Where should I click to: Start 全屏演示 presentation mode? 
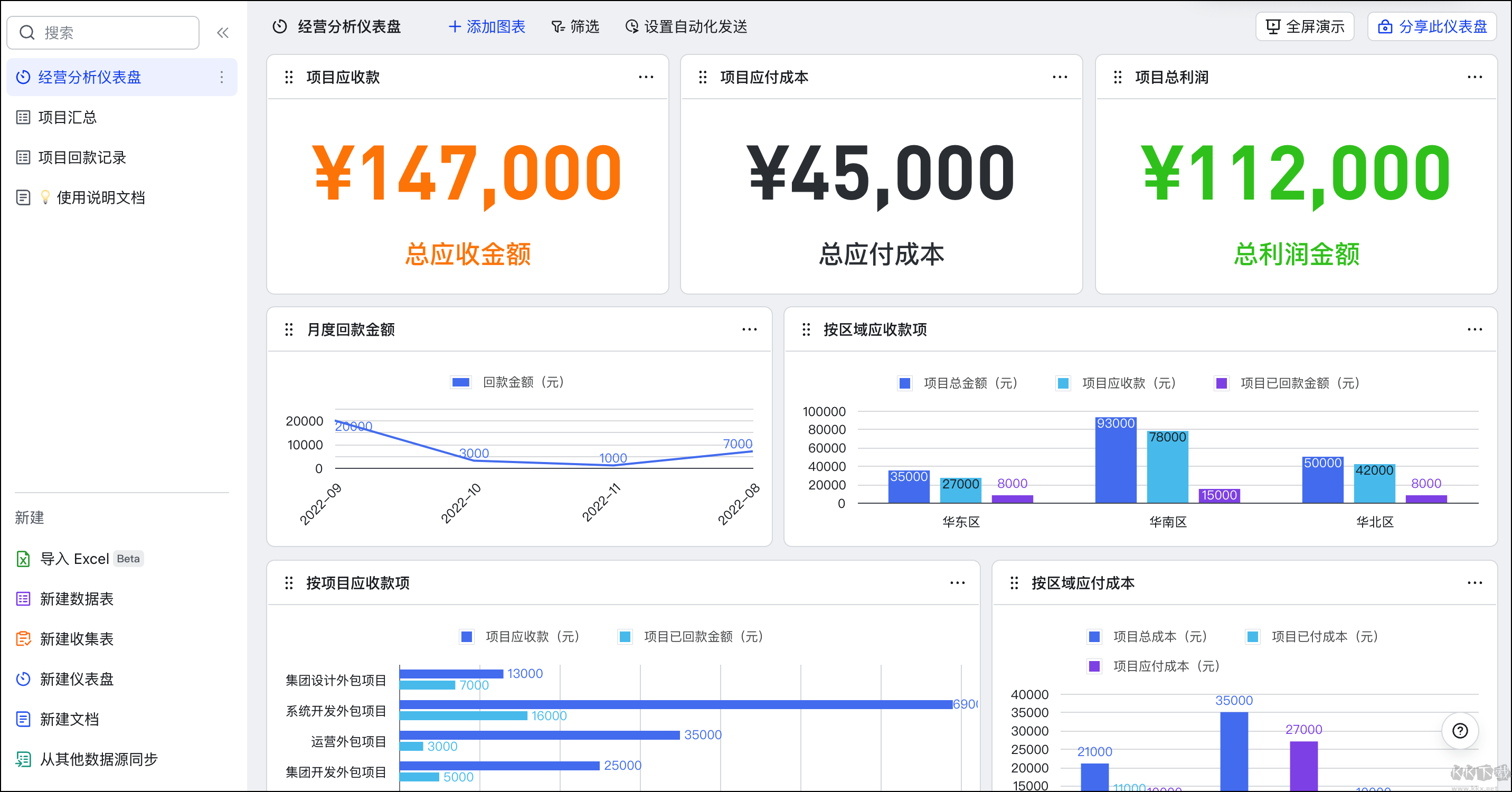point(1303,26)
